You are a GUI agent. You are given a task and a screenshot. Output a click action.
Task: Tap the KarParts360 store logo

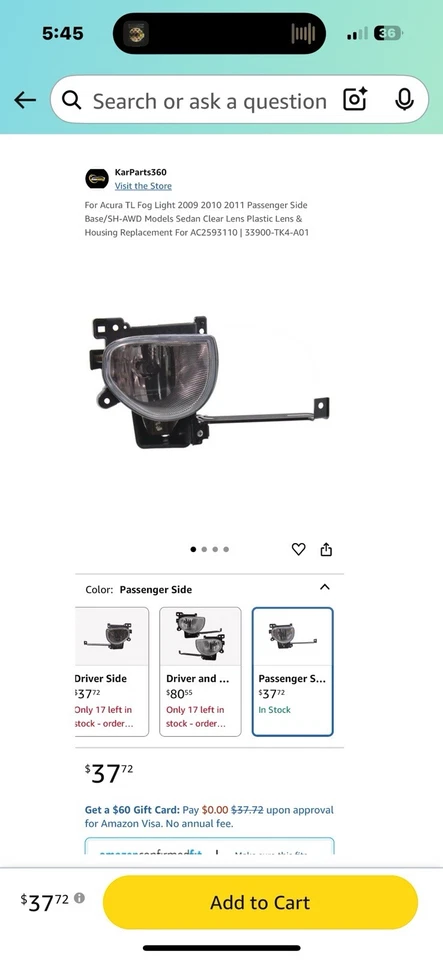coord(97,179)
